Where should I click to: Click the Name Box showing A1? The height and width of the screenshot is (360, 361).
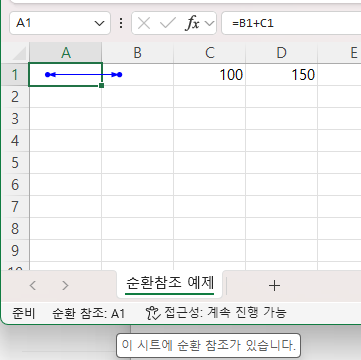point(60,23)
